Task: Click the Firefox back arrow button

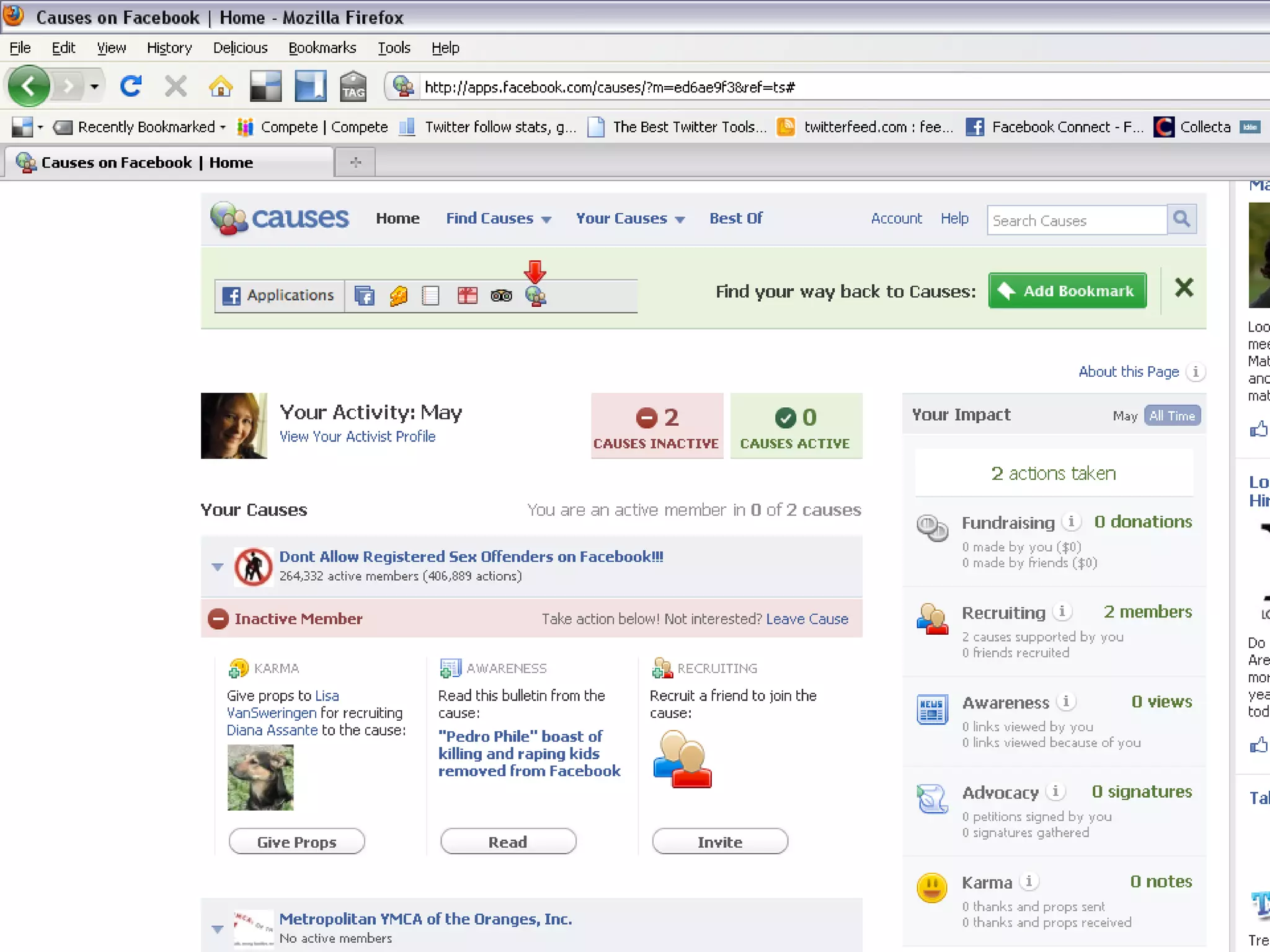Action: (29, 86)
